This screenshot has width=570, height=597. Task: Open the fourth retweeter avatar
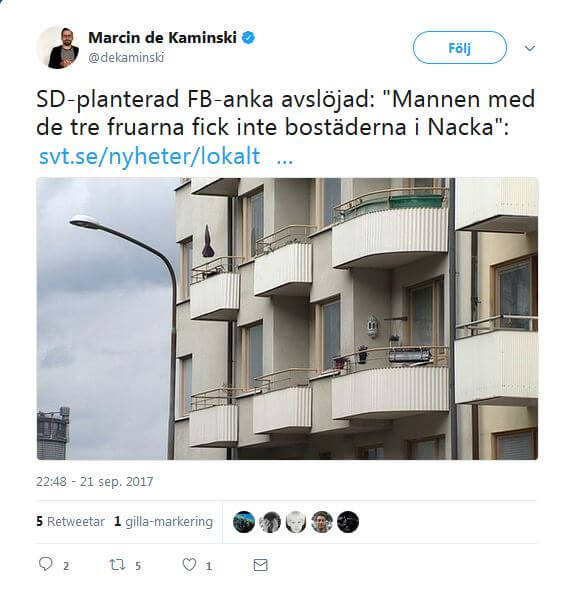pos(322,522)
